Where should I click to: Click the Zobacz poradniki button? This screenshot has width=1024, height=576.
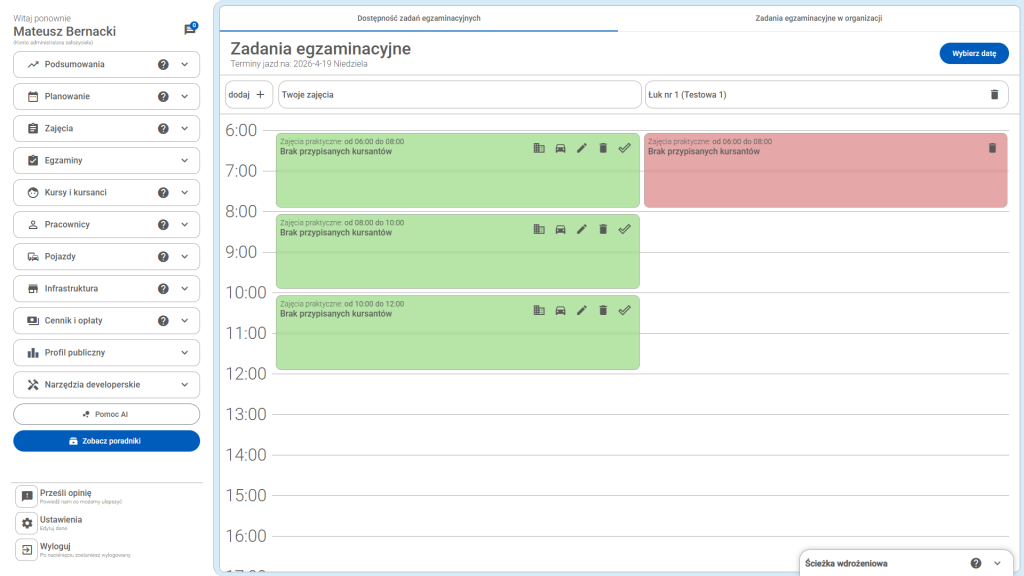point(106,441)
